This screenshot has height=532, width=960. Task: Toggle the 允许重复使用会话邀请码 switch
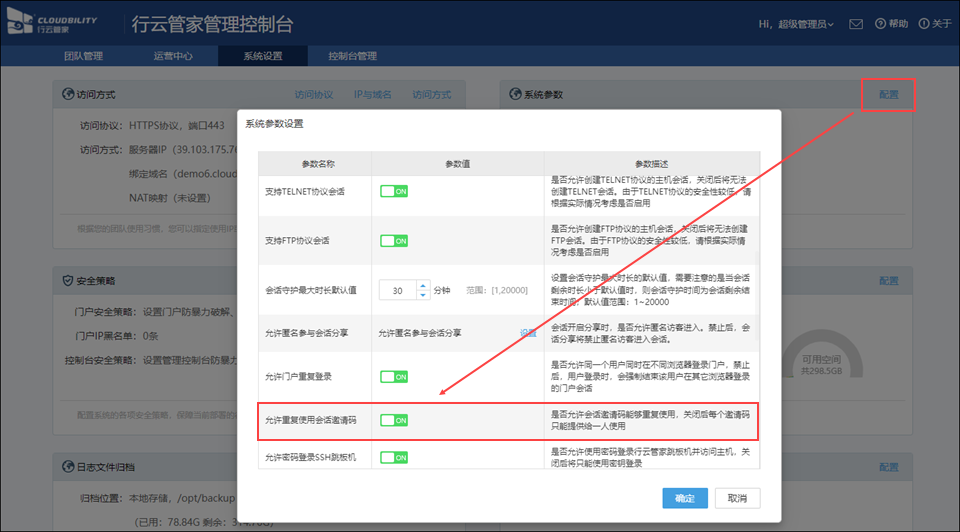tap(394, 421)
